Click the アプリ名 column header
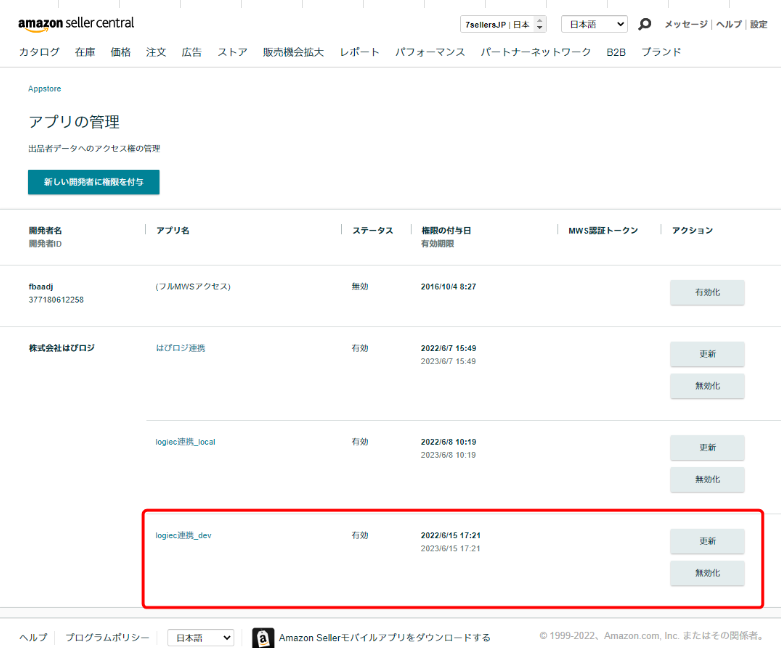The height and width of the screenshot is (648, 781). coord(173,230)
